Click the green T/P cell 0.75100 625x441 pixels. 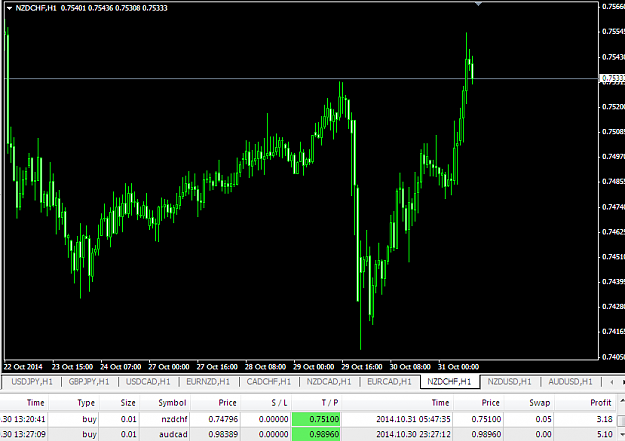[x=316, y=419]
